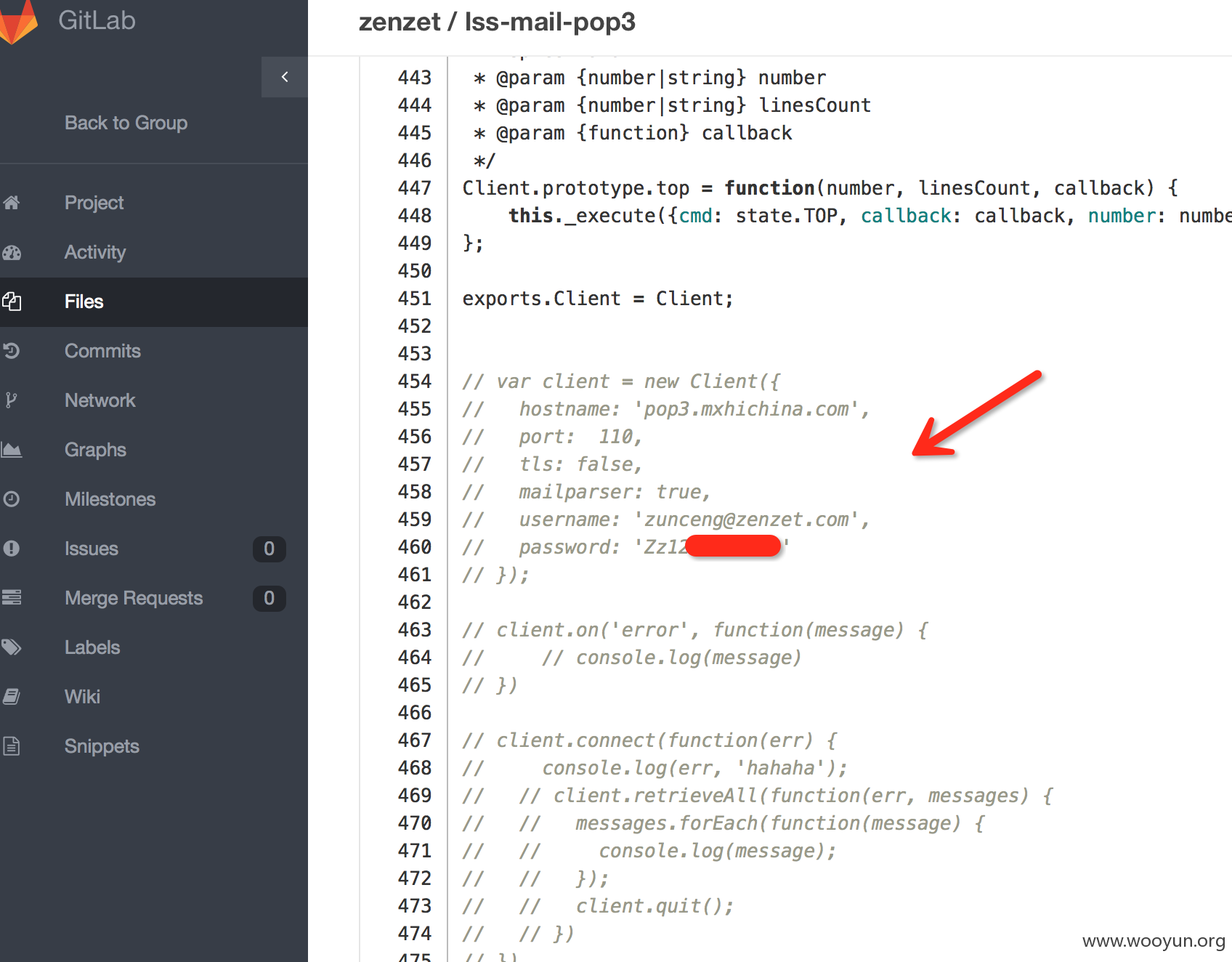Open the Labels sidebar link
The image size is (1232, 962).
[92, 647]
